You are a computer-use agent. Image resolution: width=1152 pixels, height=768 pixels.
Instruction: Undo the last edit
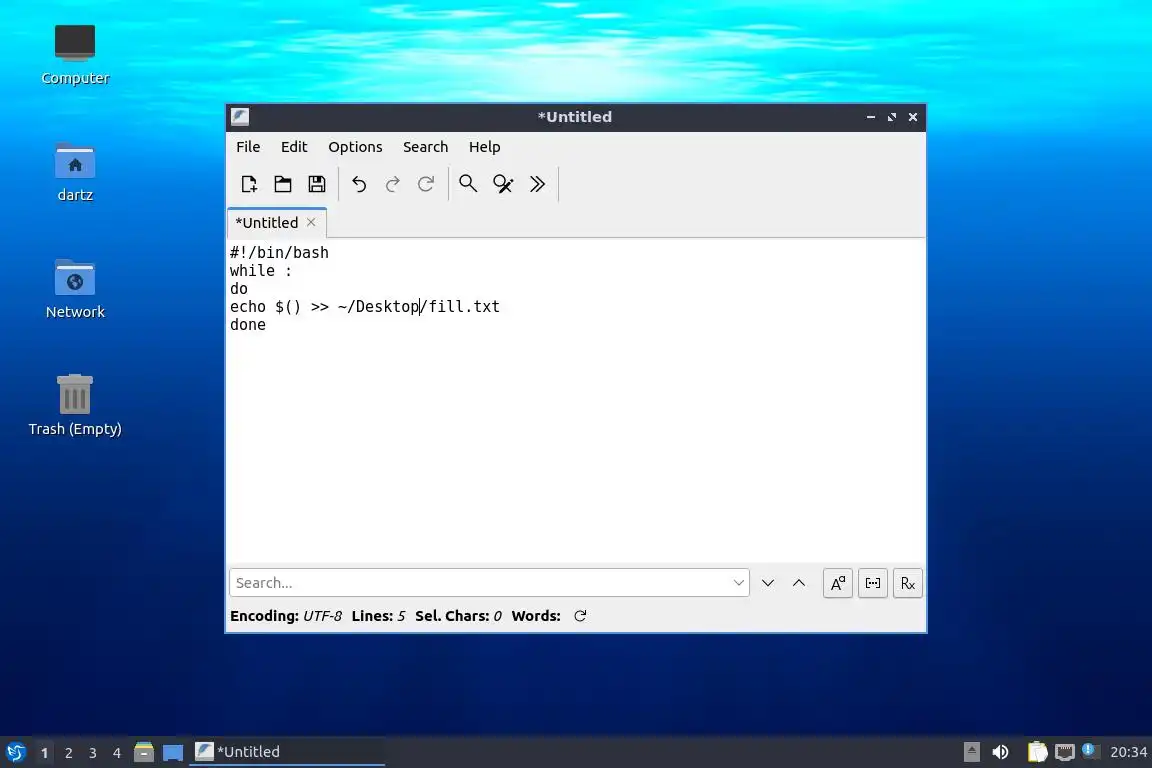tap(359, 184)
